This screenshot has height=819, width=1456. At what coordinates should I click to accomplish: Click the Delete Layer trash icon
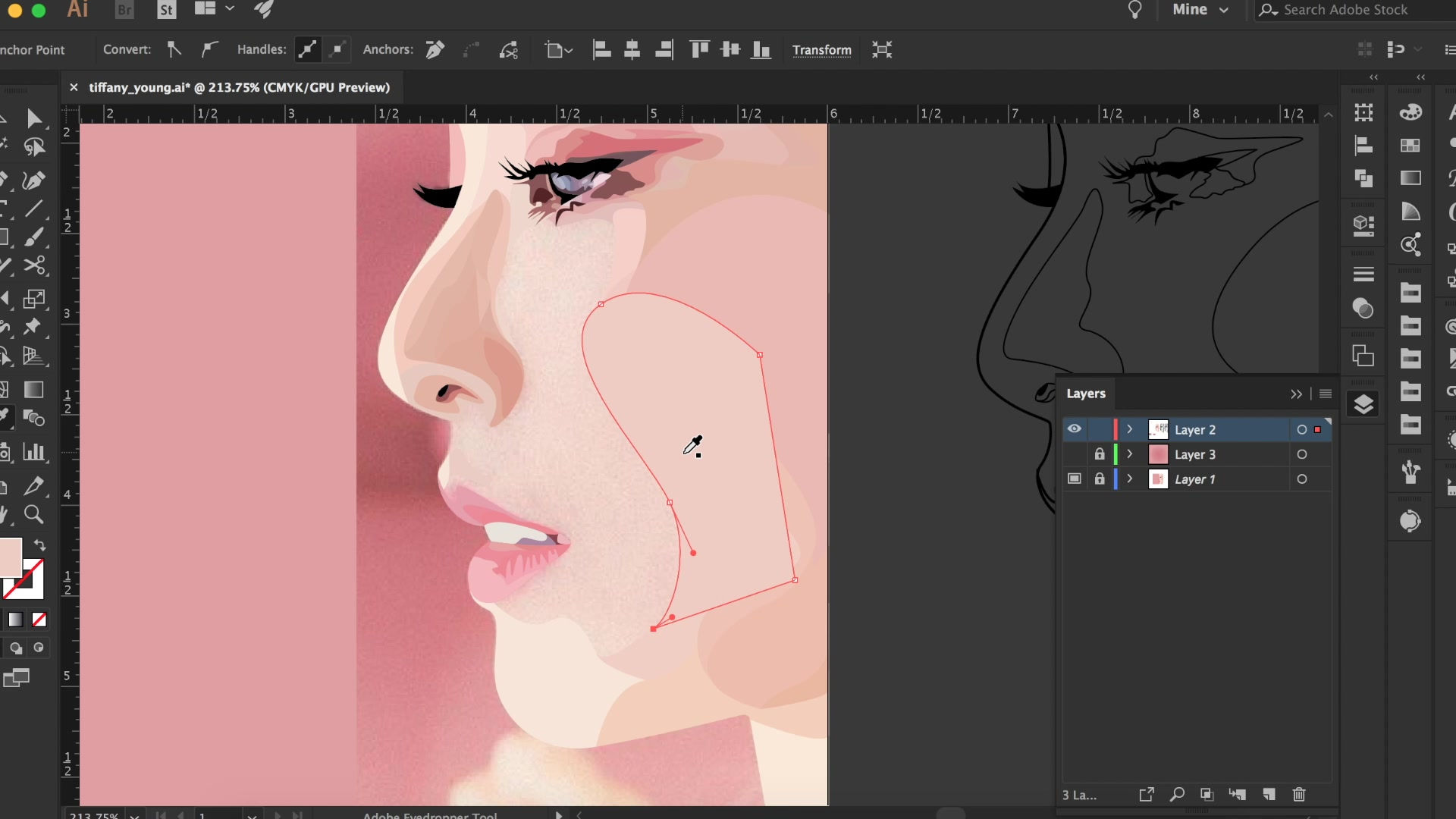point(1299,795)
